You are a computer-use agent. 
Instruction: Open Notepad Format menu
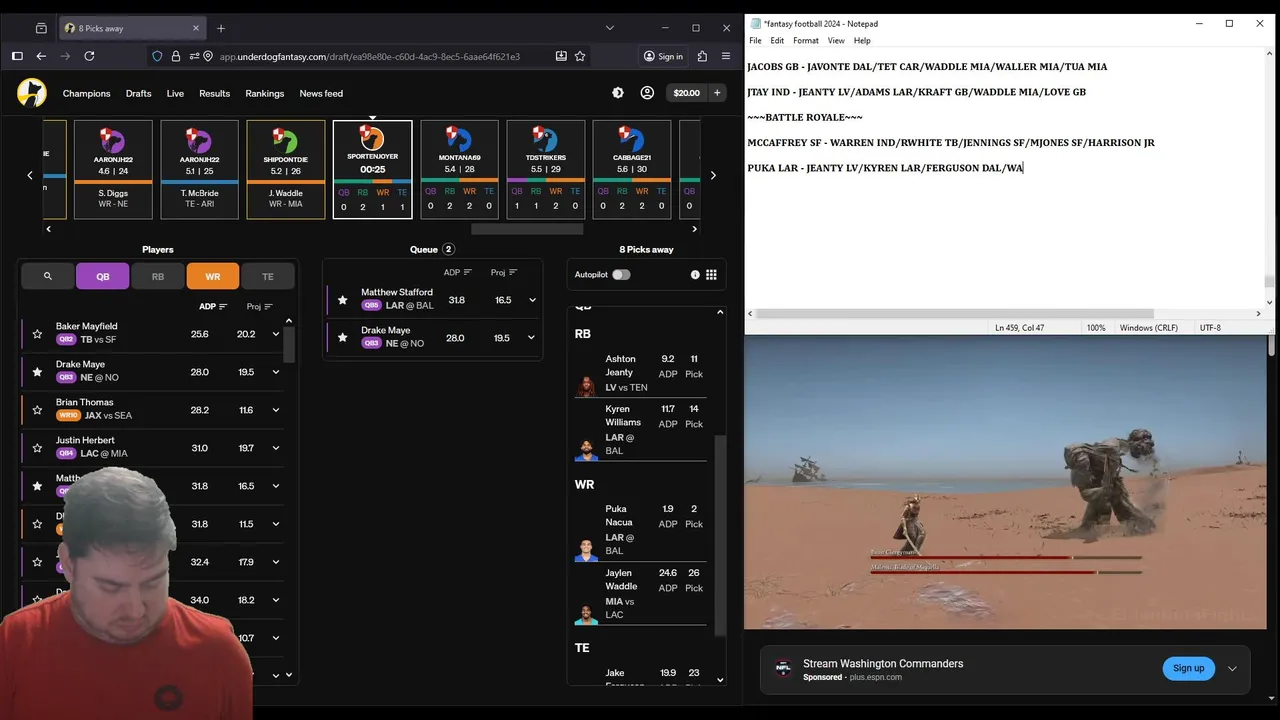[x=806, y=40]
